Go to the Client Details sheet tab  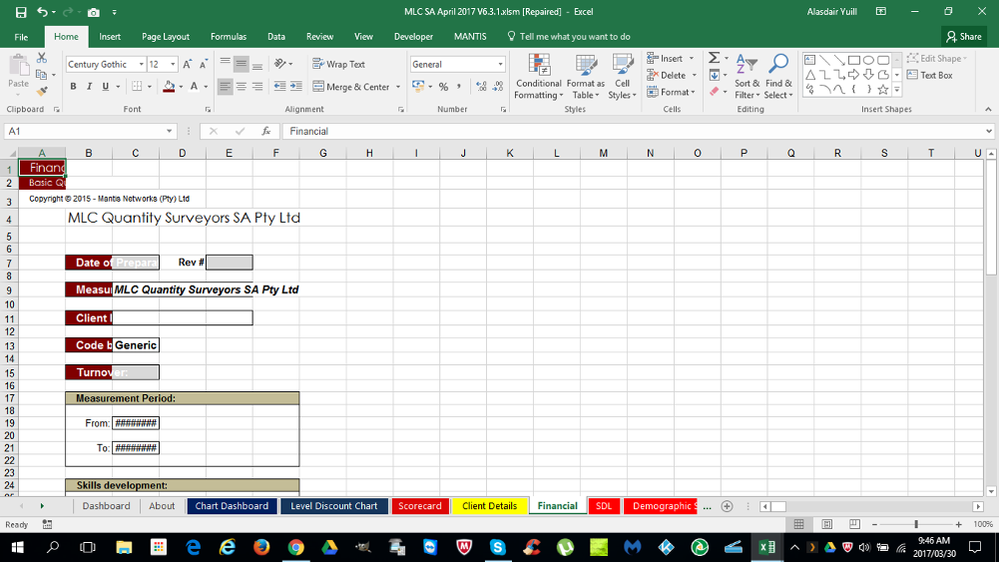click(x=489, y=506)
